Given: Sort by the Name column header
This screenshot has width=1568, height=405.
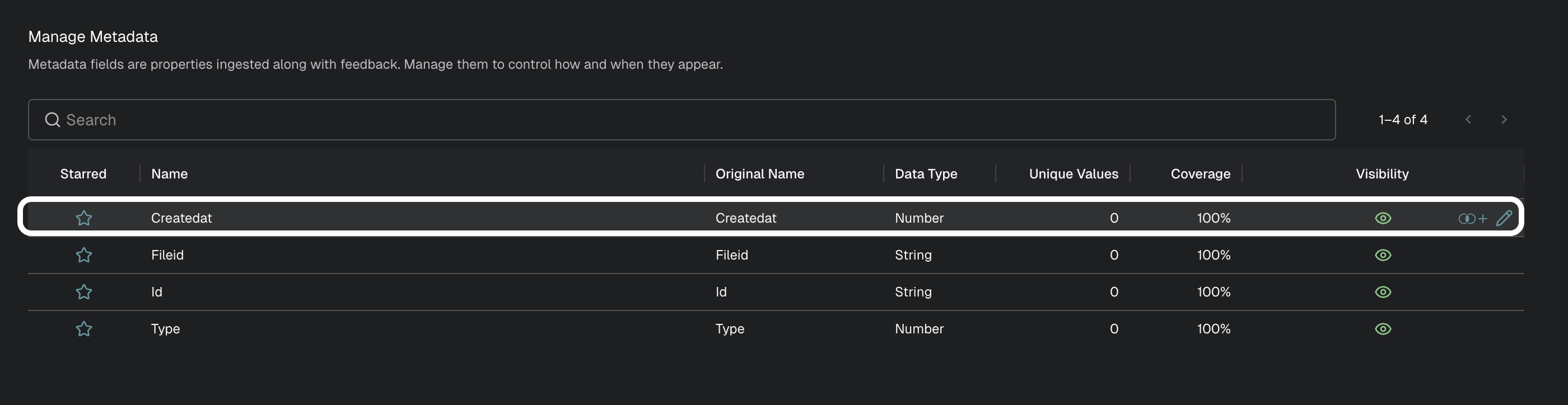Looking at the screenshot, I should [169, 174].
